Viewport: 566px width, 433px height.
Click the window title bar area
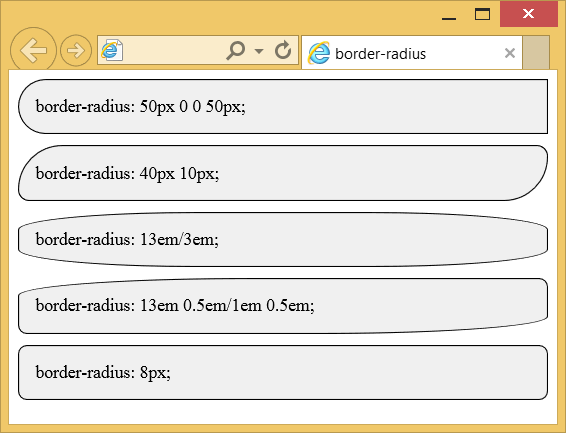[x=217, y=14]
